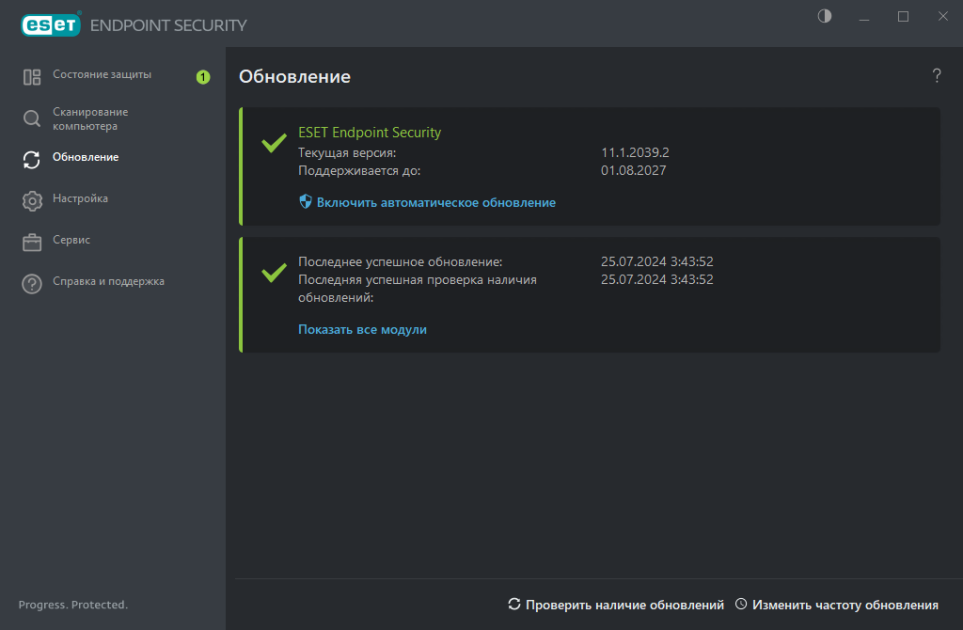
Task: Click the Последнее успешное обновление label
Action: (400, 262)
